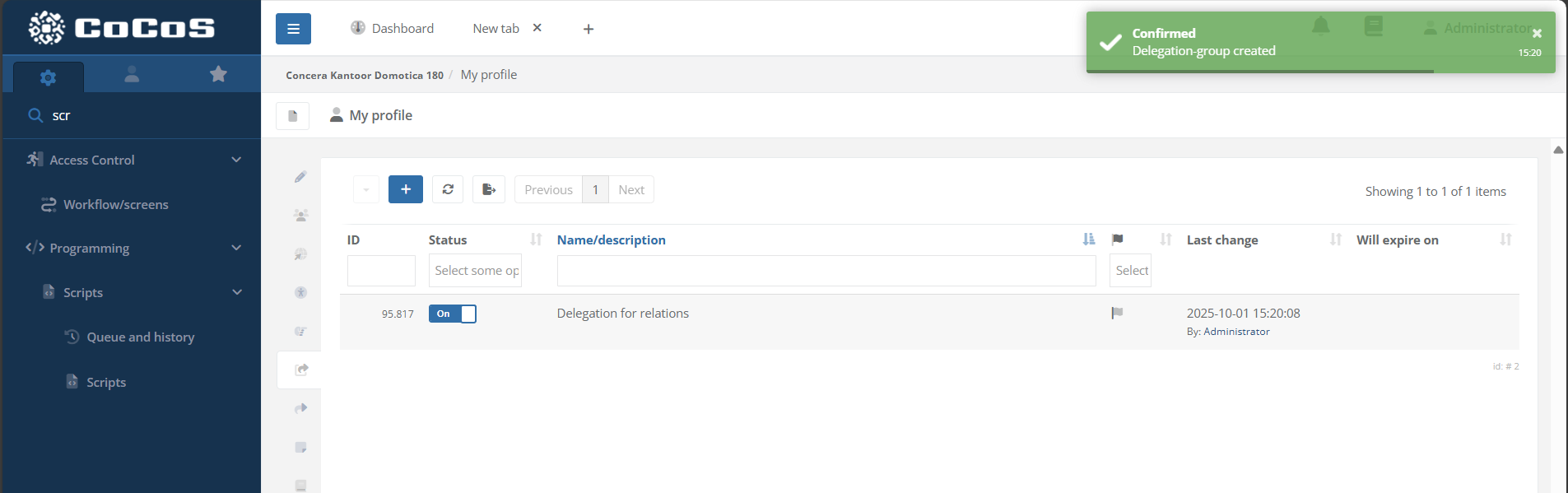Open the favorites star tab in the sidebar
This screenshot has height=493, width=1568.
pos(218,75)
